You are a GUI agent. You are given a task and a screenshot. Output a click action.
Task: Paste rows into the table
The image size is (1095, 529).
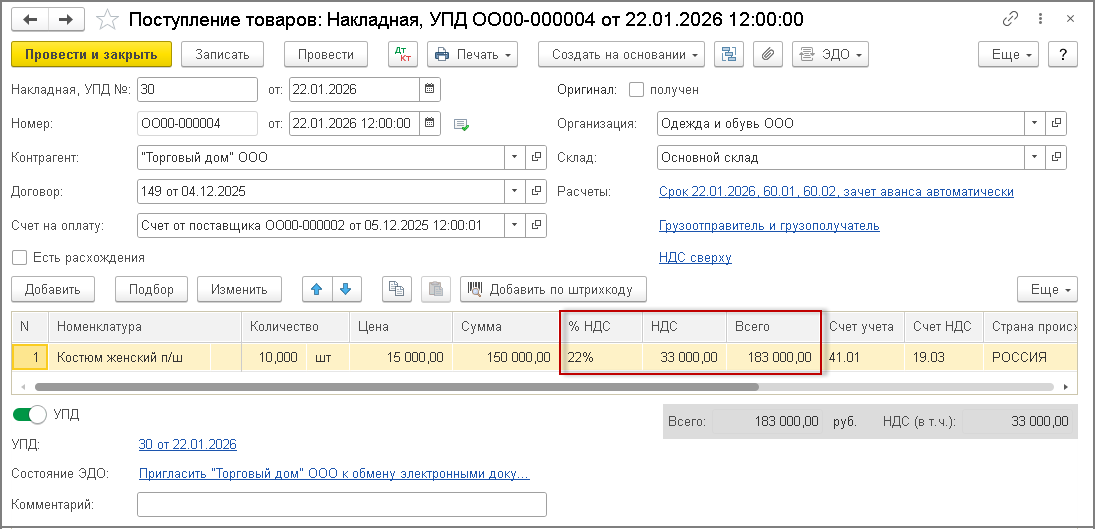point(436,289)
